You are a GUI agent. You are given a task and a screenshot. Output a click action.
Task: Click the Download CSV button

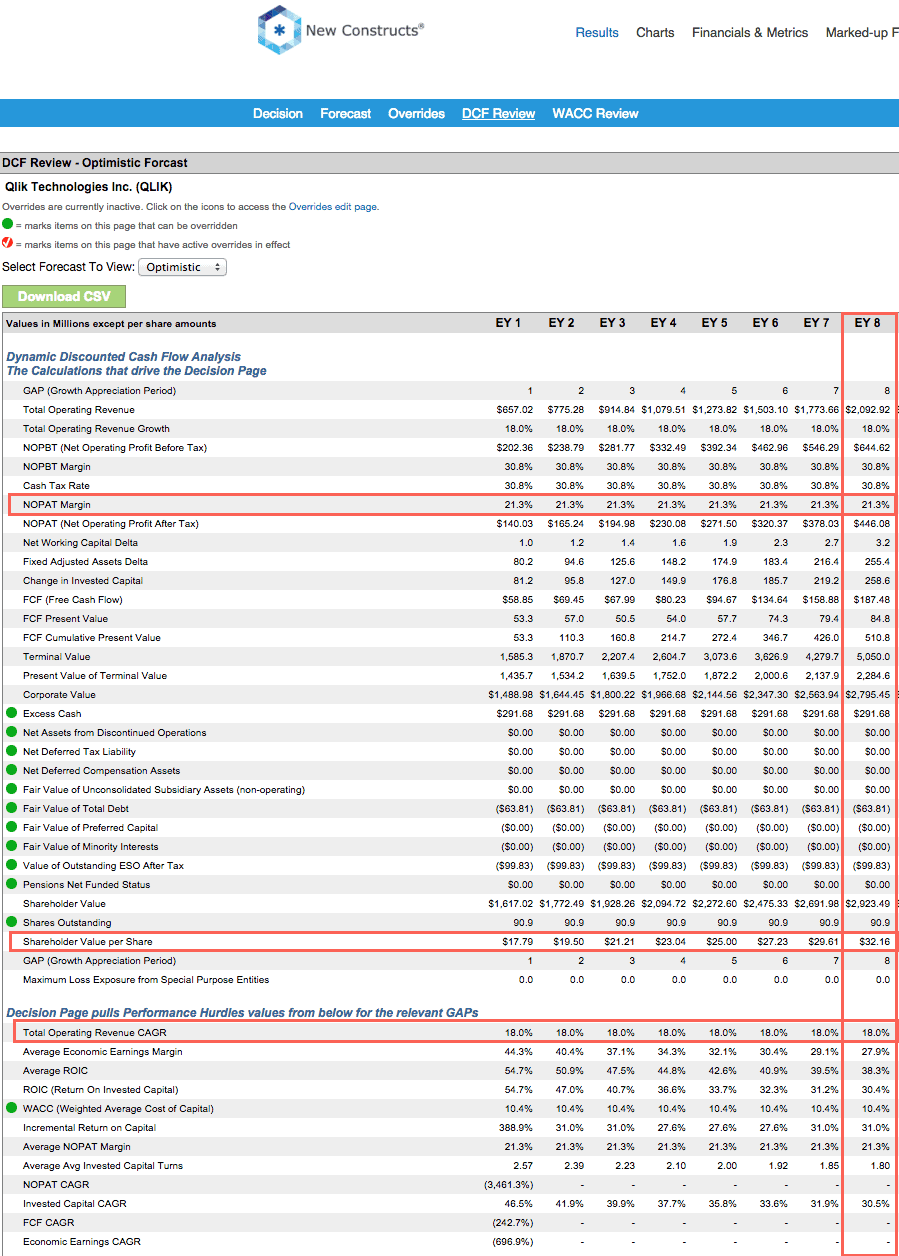coord(64,296)
